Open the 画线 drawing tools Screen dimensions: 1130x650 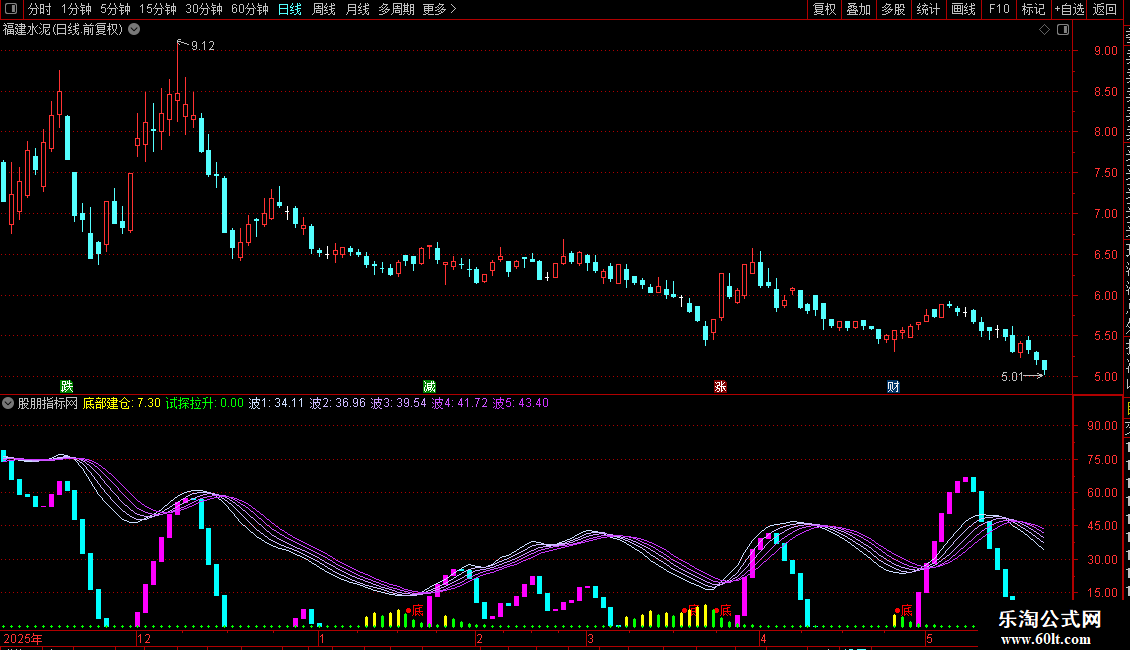963,9
